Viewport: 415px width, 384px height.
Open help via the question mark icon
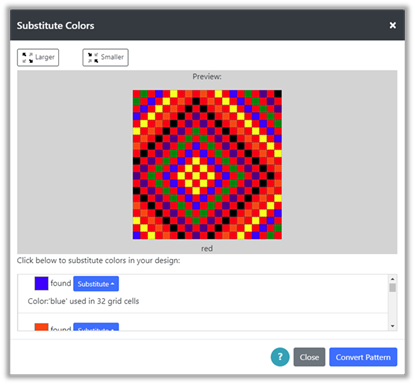pyautogui.click(x=280, y=357)
